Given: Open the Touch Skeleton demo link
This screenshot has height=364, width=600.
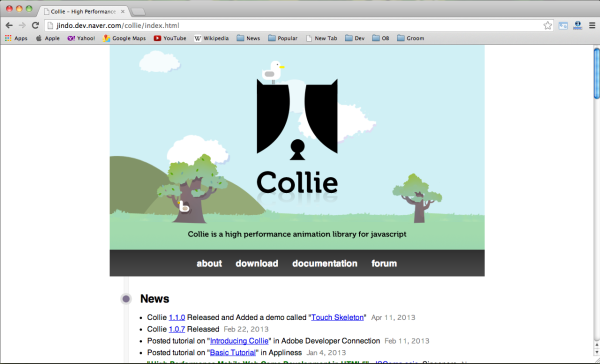Looking at the screenshot, I should (337, 317).
